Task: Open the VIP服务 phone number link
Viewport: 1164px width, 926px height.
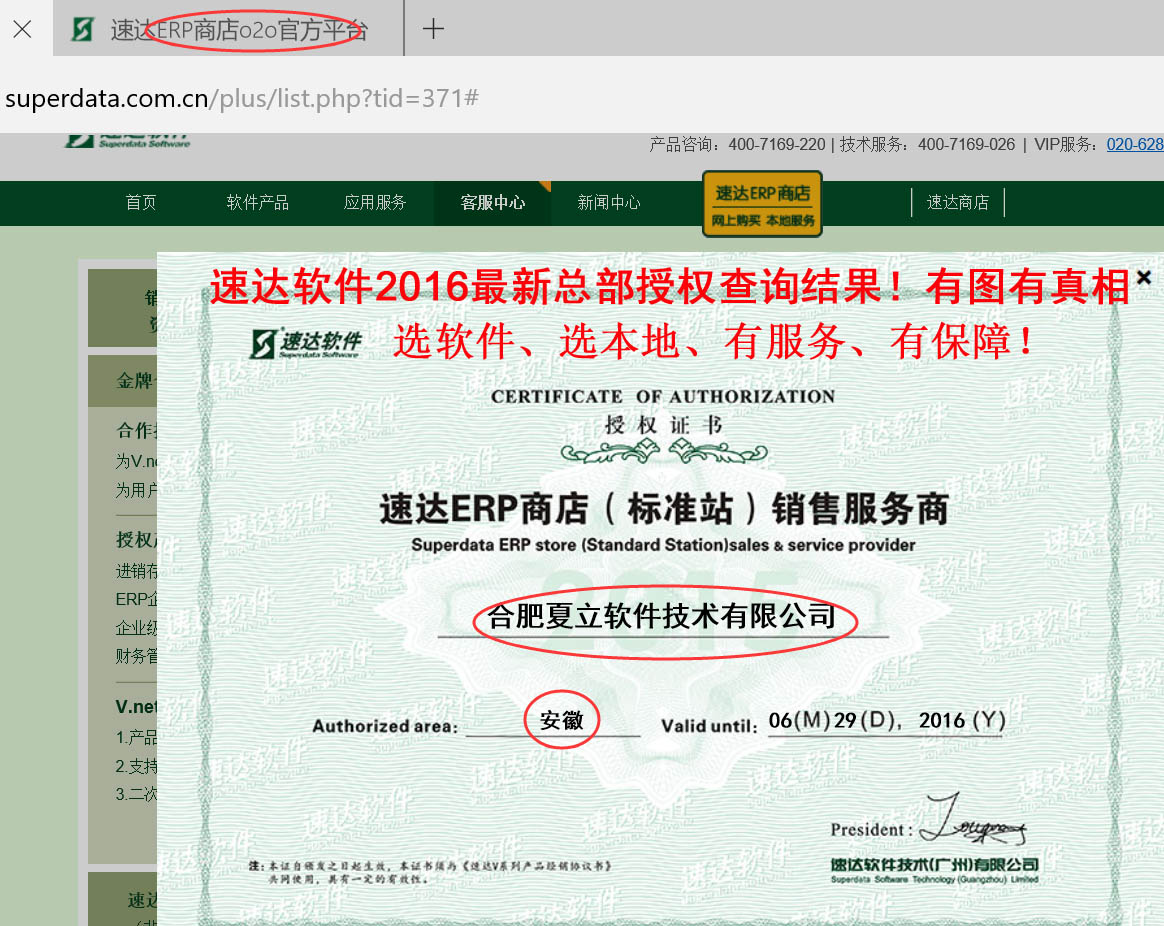Action: click(x=1134, y=144)
